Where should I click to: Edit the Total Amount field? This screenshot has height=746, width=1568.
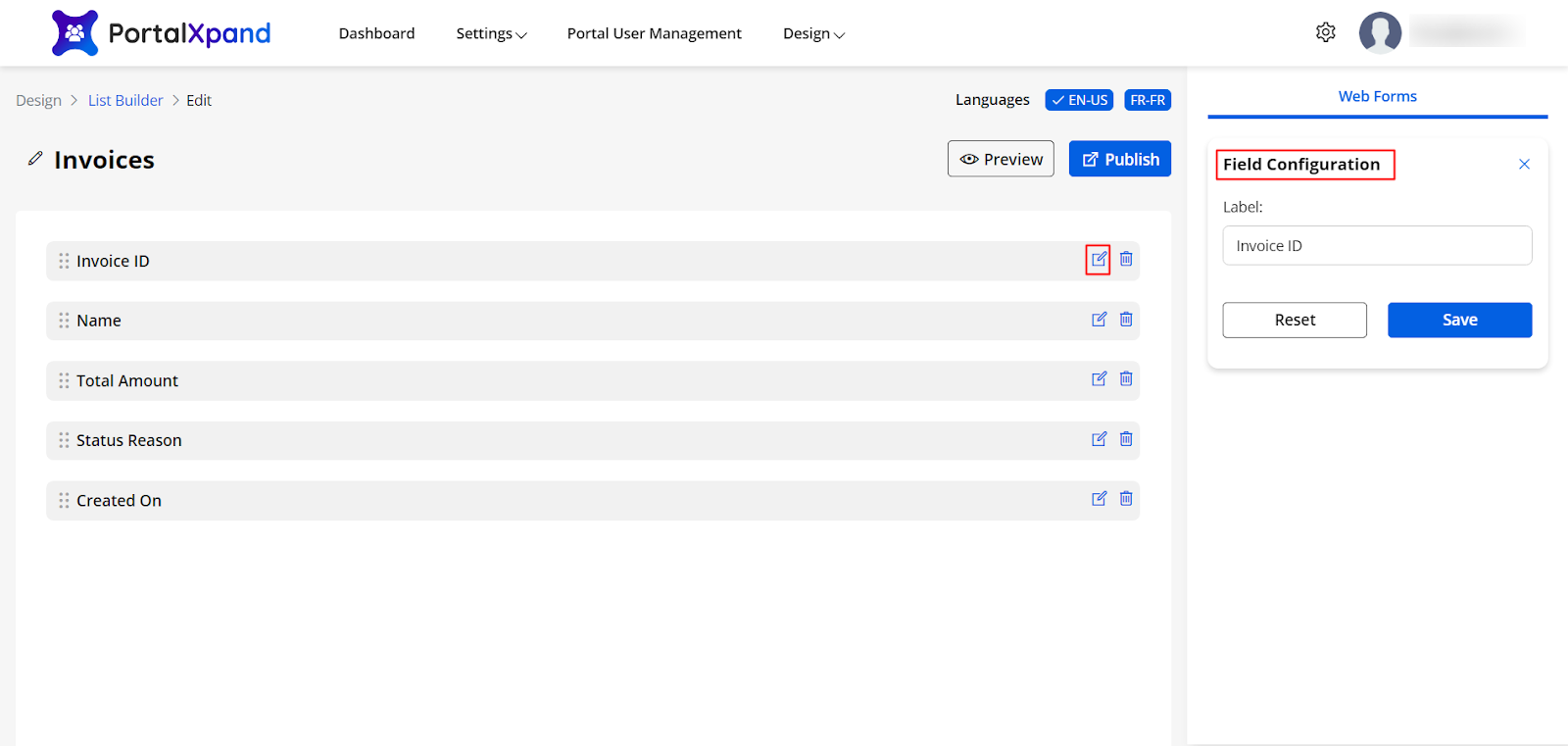1099,379
